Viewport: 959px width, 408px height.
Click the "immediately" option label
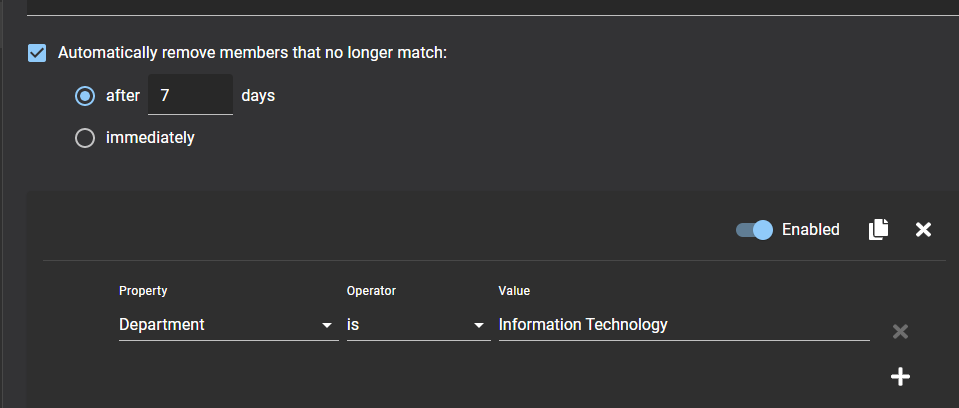[150, 138]
